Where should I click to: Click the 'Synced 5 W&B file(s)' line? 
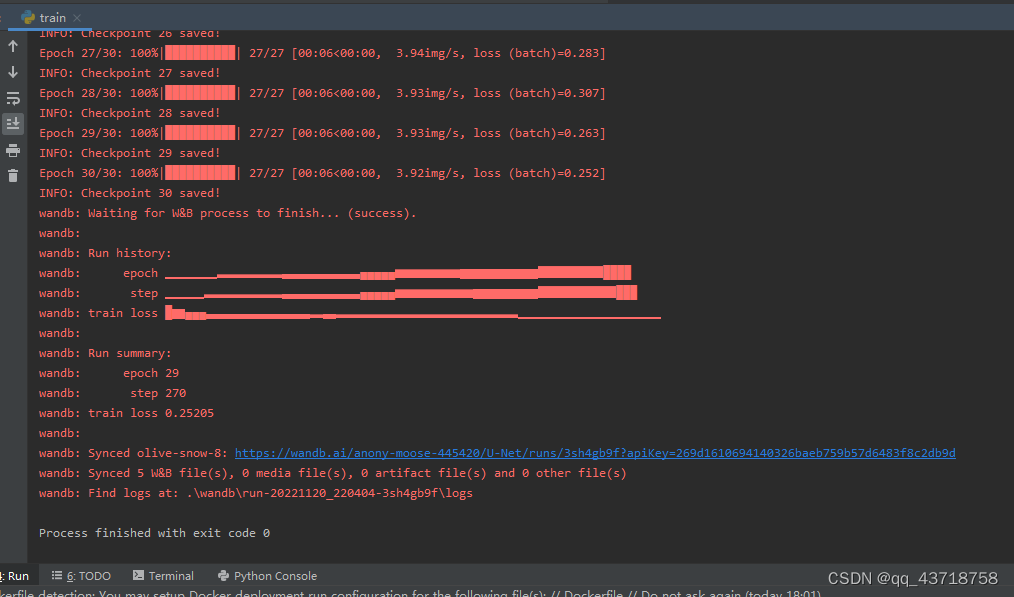pyautogui.click(x=332, y=473)
